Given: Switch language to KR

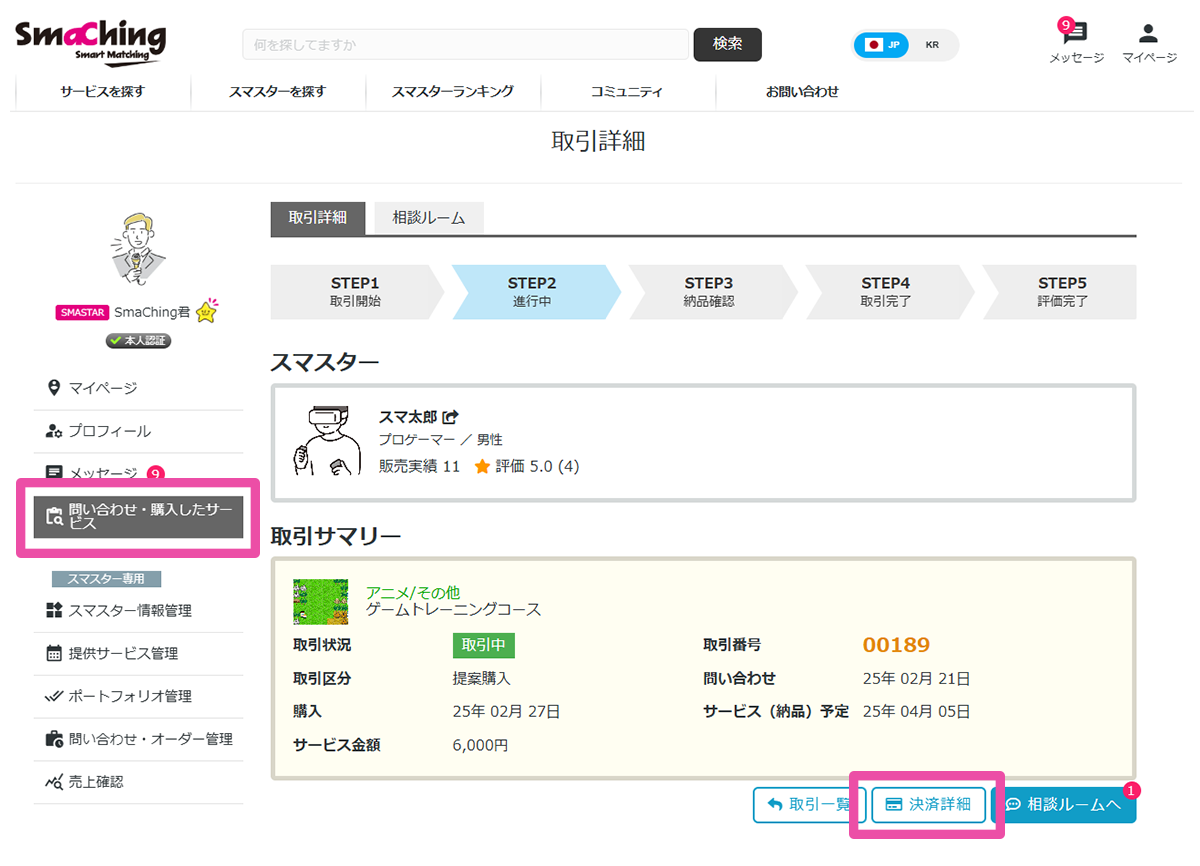Looking at the screenshot, I should pos(932,45).
